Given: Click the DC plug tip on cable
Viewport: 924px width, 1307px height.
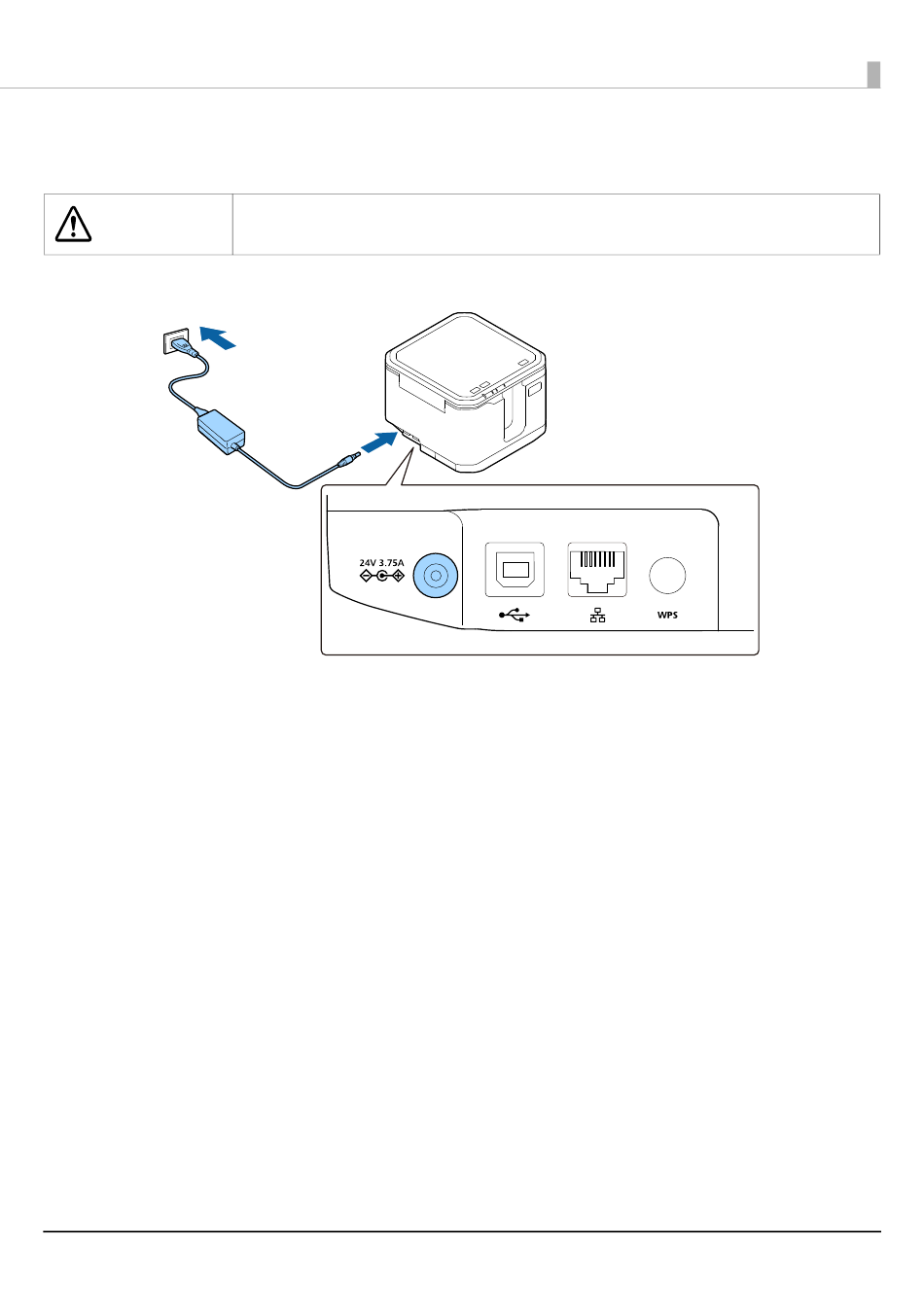Looking at the screenshot, I should coord(346,459).
